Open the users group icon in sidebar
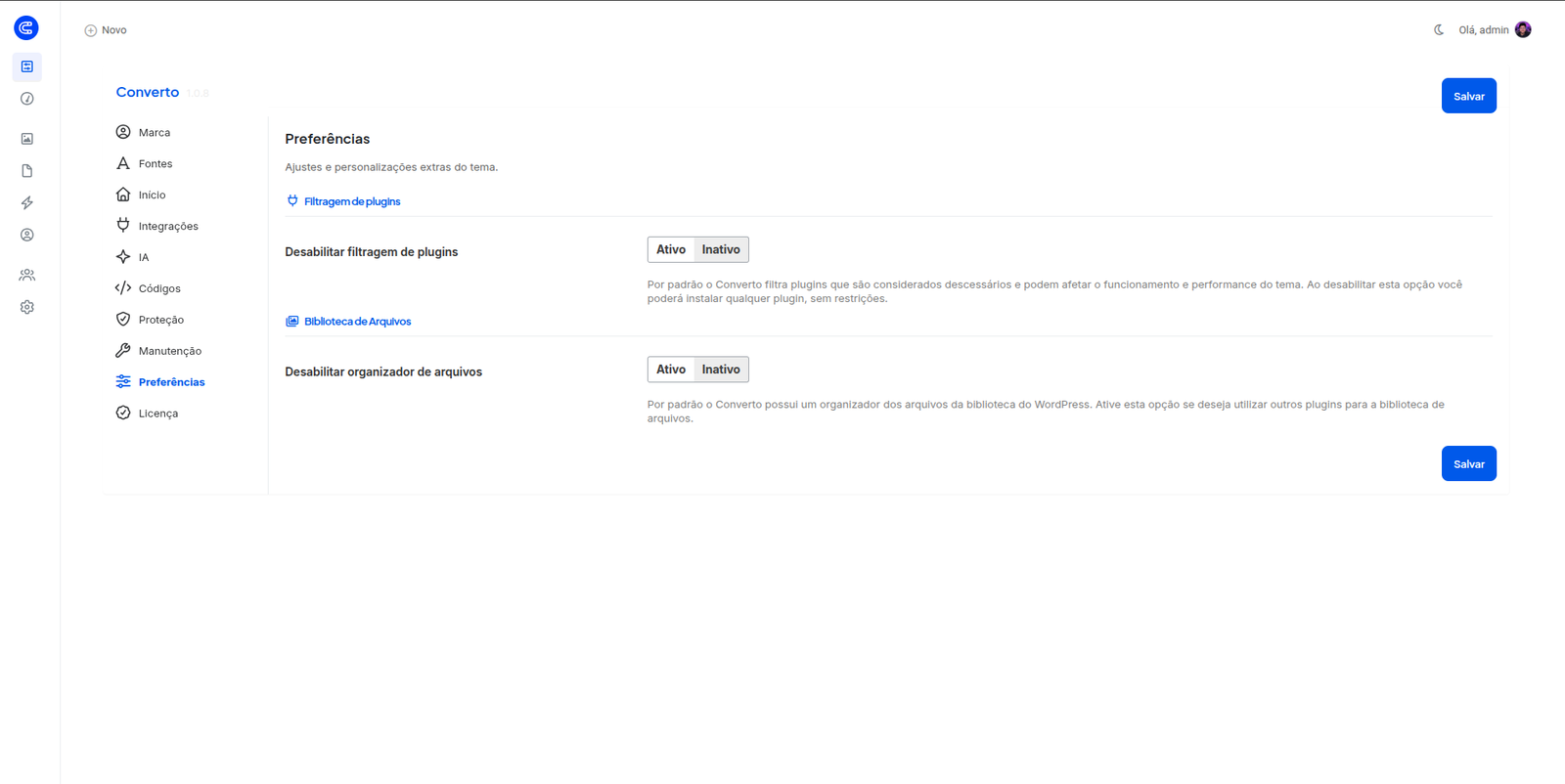1565x784 pixels. pos(27,275)
